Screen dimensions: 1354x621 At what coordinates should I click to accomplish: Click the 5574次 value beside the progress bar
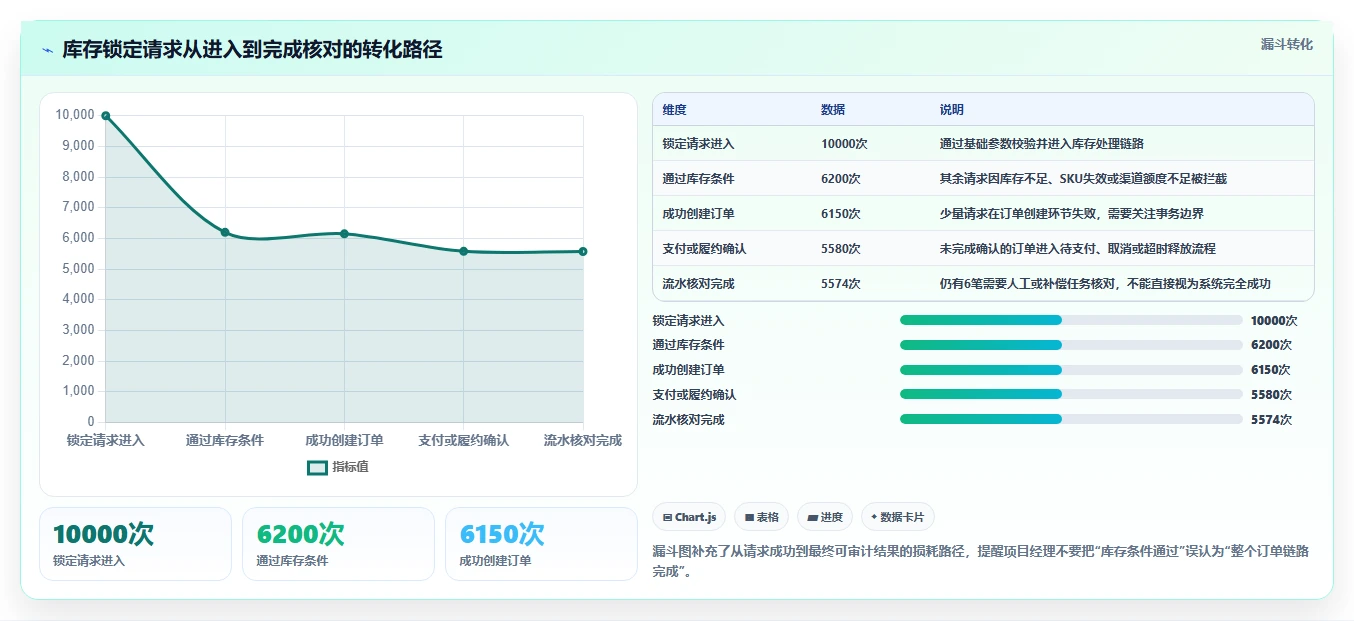[x=1271, y=420]
